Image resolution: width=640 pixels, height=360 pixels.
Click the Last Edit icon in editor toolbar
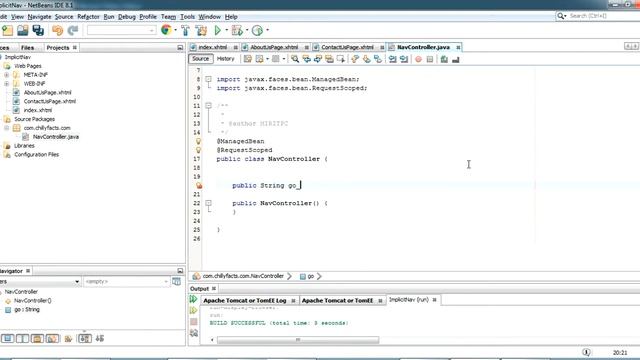point(247,59)
